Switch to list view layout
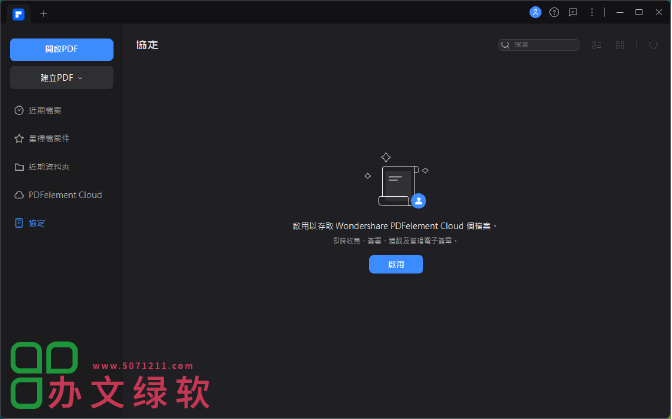 point(597,45)
